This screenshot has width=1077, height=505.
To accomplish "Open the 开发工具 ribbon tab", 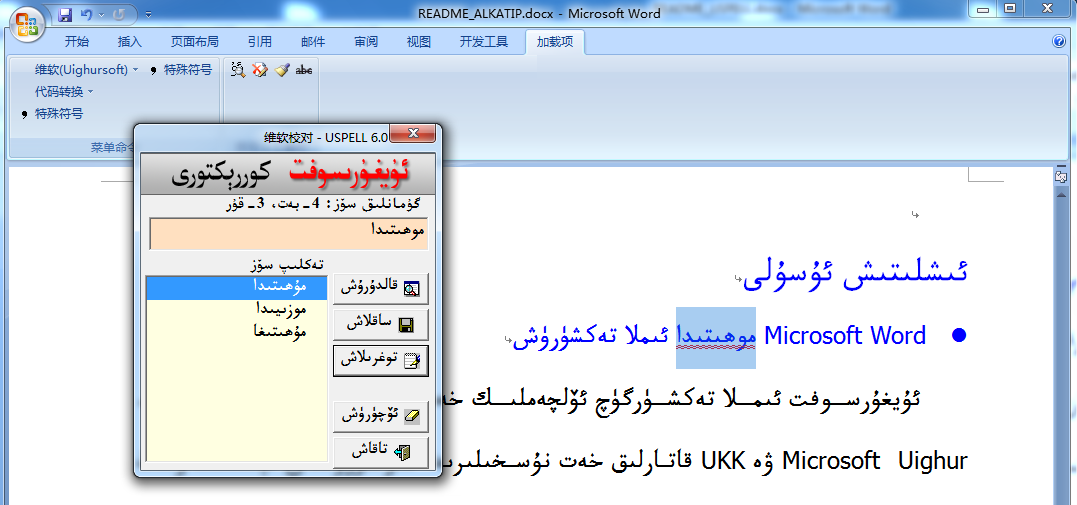I will 484,42.
